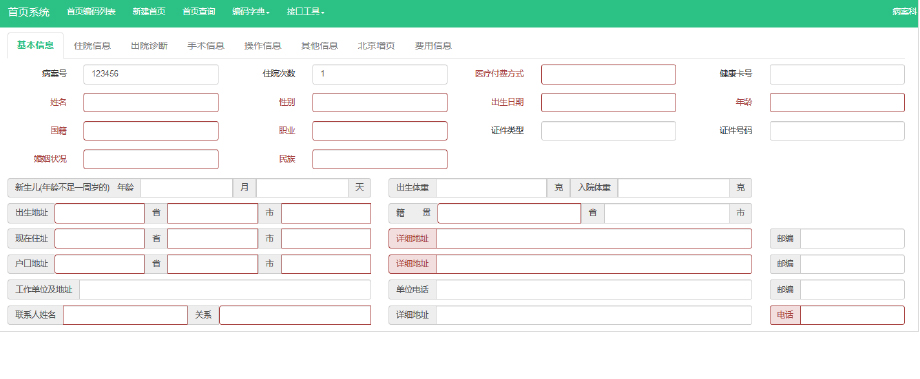Focus the red 电话 input field
Viewport: 920px width, 379px height.
pyautogui.click(x=853, y=315)
